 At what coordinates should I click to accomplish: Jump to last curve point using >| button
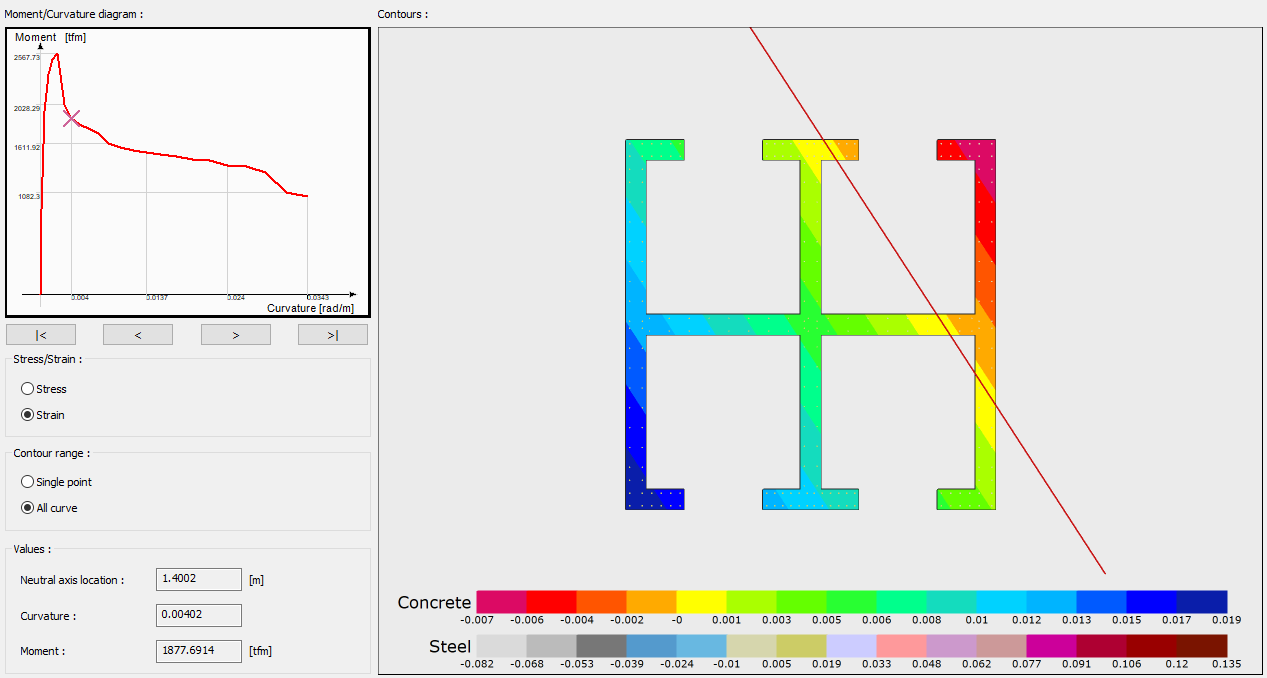coord(332,333)
